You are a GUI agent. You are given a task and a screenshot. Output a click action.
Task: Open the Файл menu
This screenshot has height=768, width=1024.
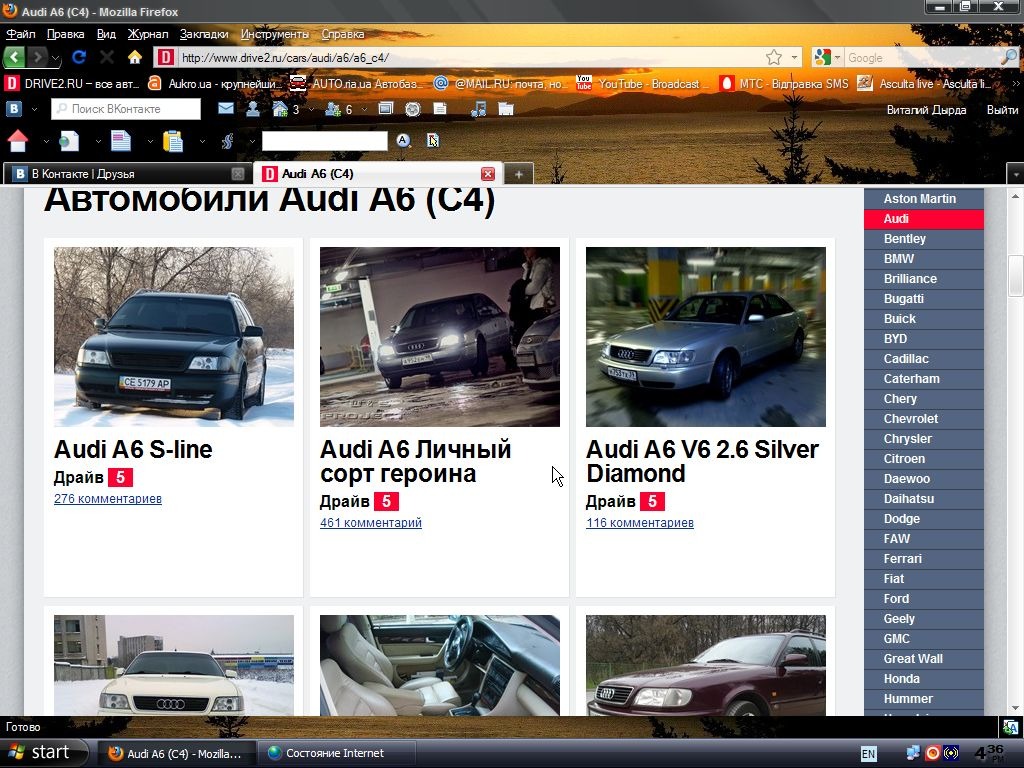pyautogui.click(x=21, y=34)
